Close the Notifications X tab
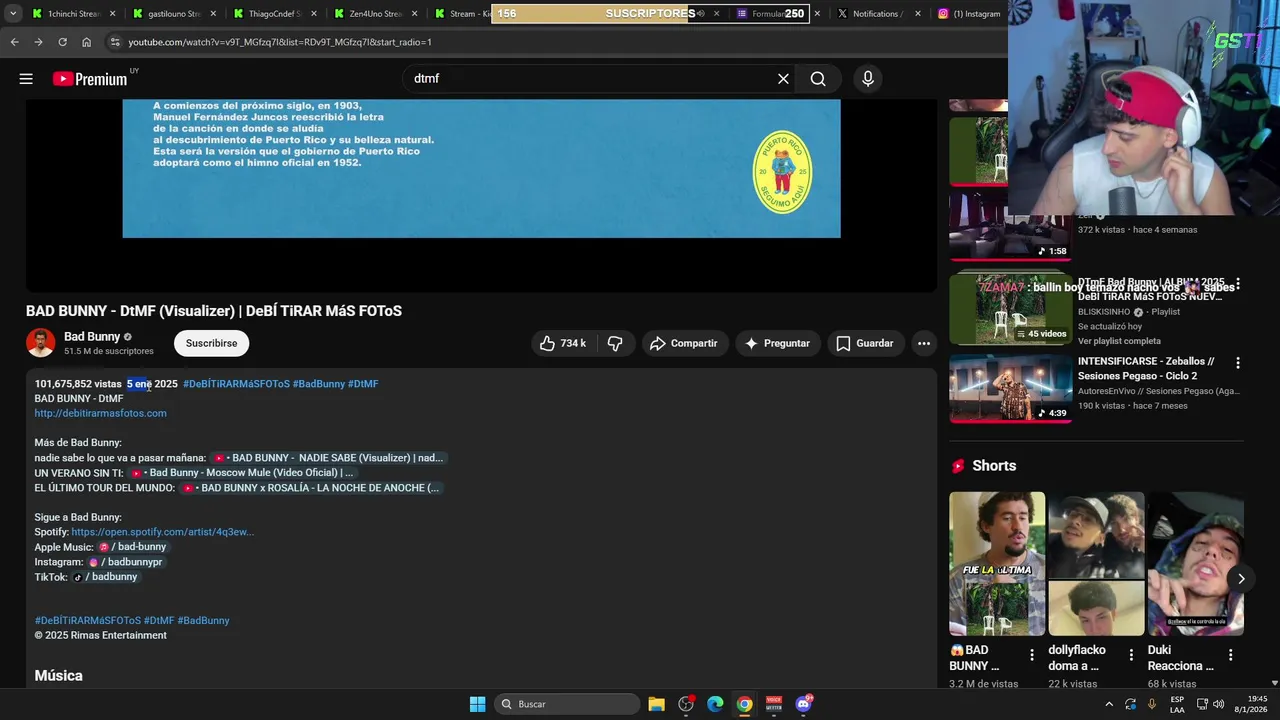This screenshot has width=1280, height=720. coord(917,14)
